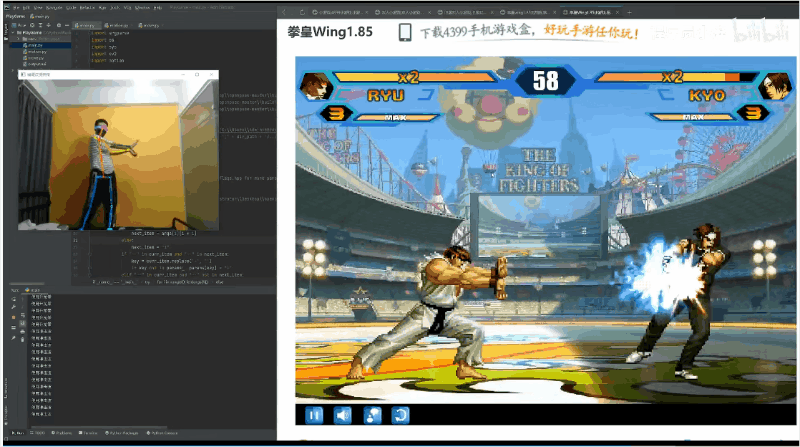Image resolution: width=800 pixels, height=447 pixels.
Task: Open the 4399 mobile game box banner link
Action: click(x=529, y=32)
